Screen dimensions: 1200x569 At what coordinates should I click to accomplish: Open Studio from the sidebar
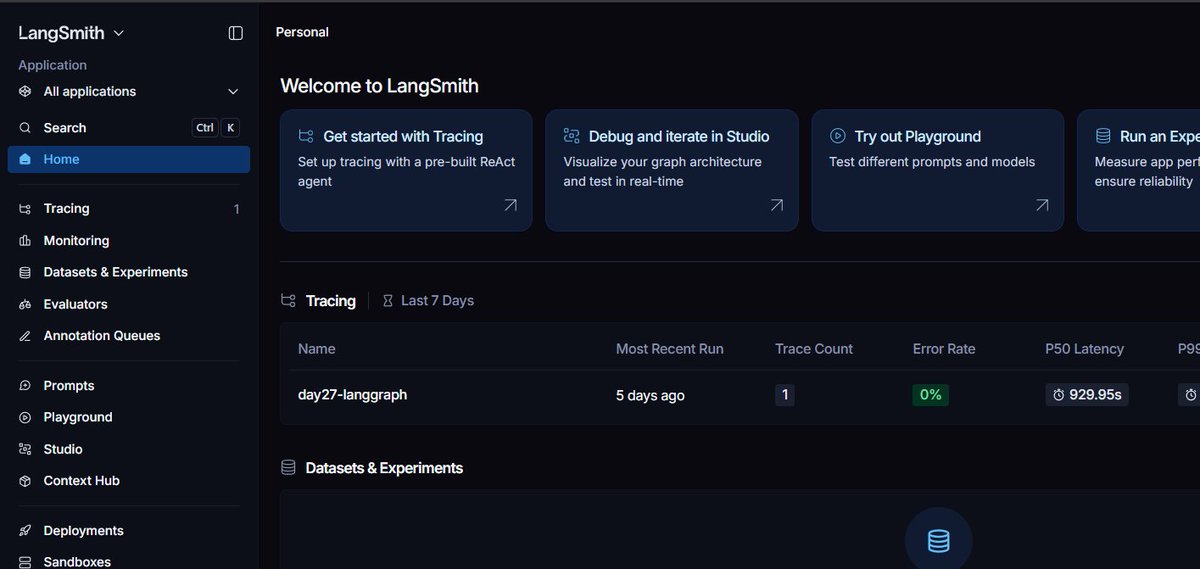pos(129,449)
